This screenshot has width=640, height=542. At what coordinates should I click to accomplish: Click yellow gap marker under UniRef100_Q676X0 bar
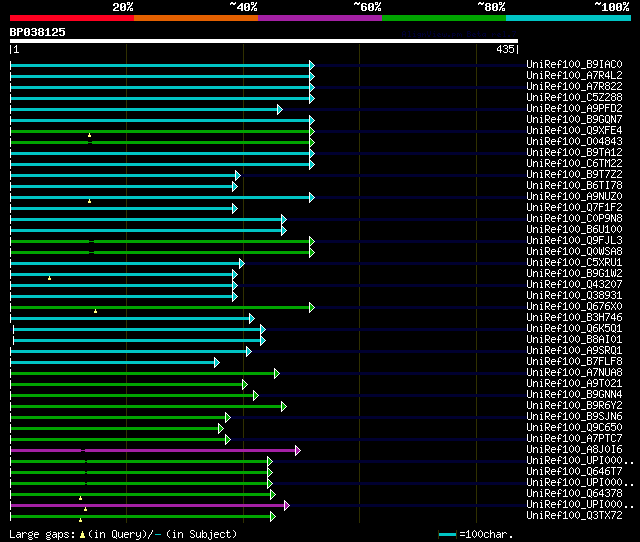pos(96,311)
